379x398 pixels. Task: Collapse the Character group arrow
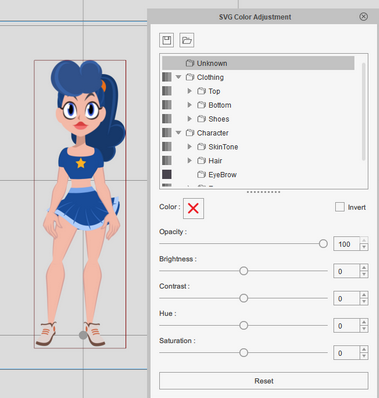coord(179,133)
